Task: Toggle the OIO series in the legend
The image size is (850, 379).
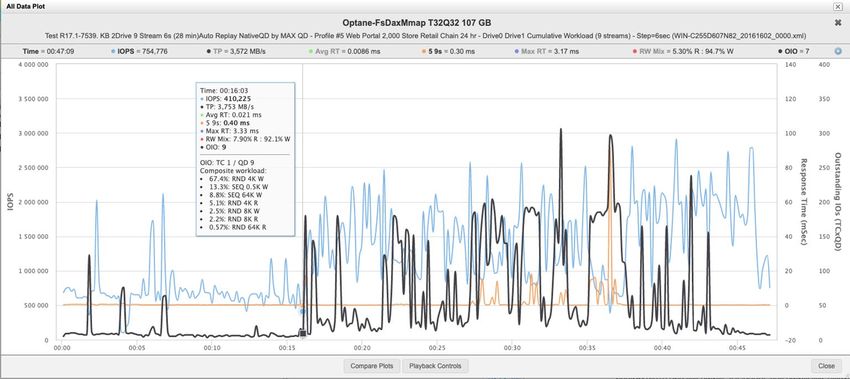Action: coord(793,51)
